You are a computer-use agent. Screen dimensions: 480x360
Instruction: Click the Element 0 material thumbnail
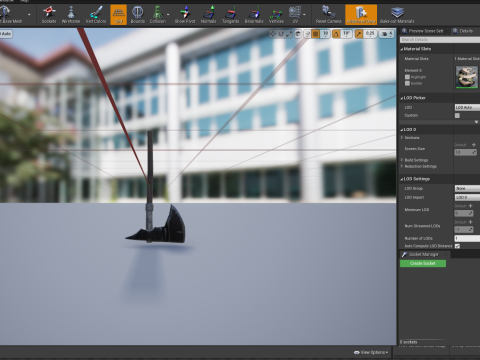click(x=467, y=77)
